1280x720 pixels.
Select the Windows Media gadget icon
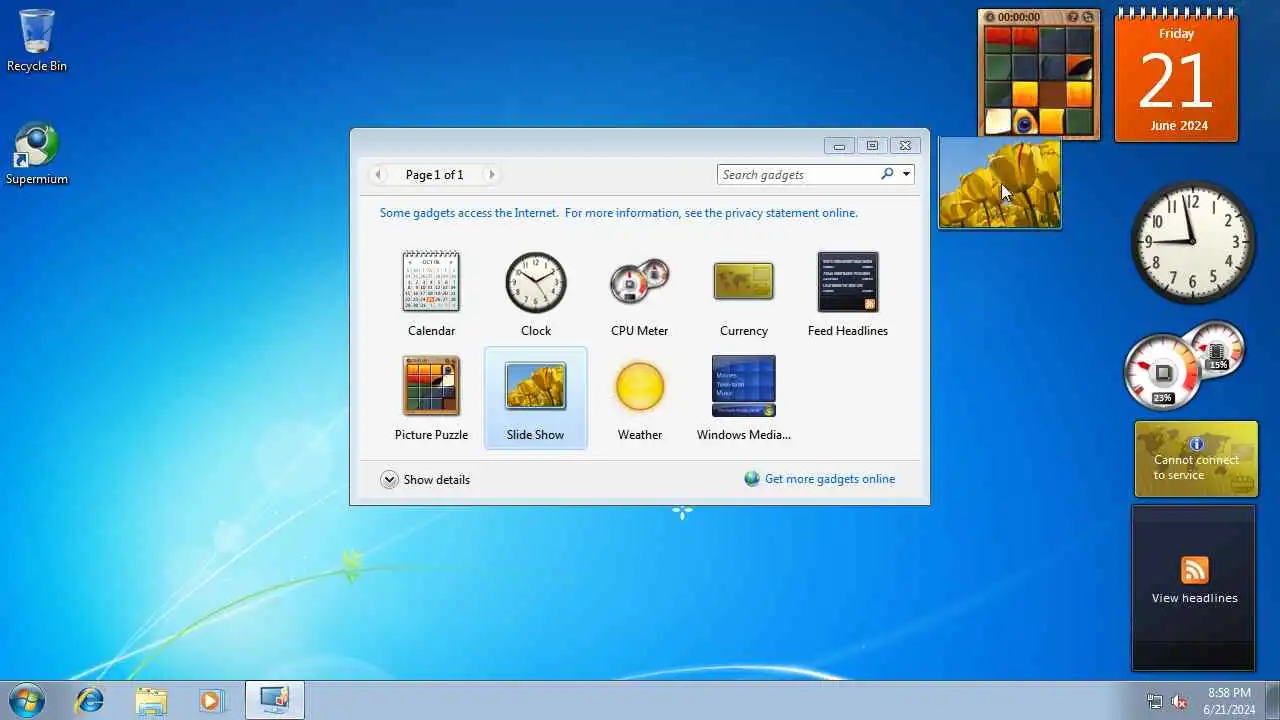coord(743,385)
